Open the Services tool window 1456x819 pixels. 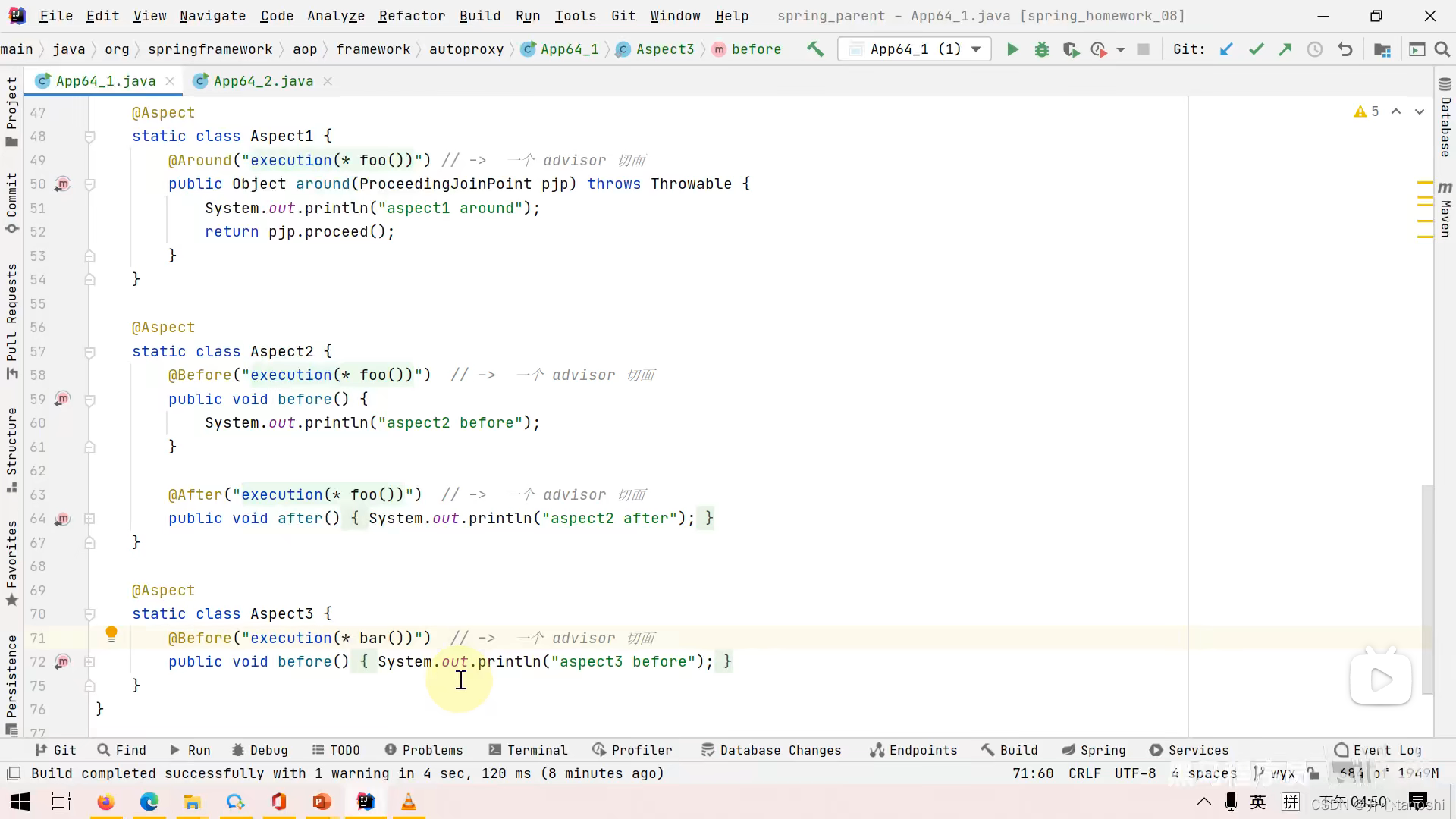tap(1189, 750)
